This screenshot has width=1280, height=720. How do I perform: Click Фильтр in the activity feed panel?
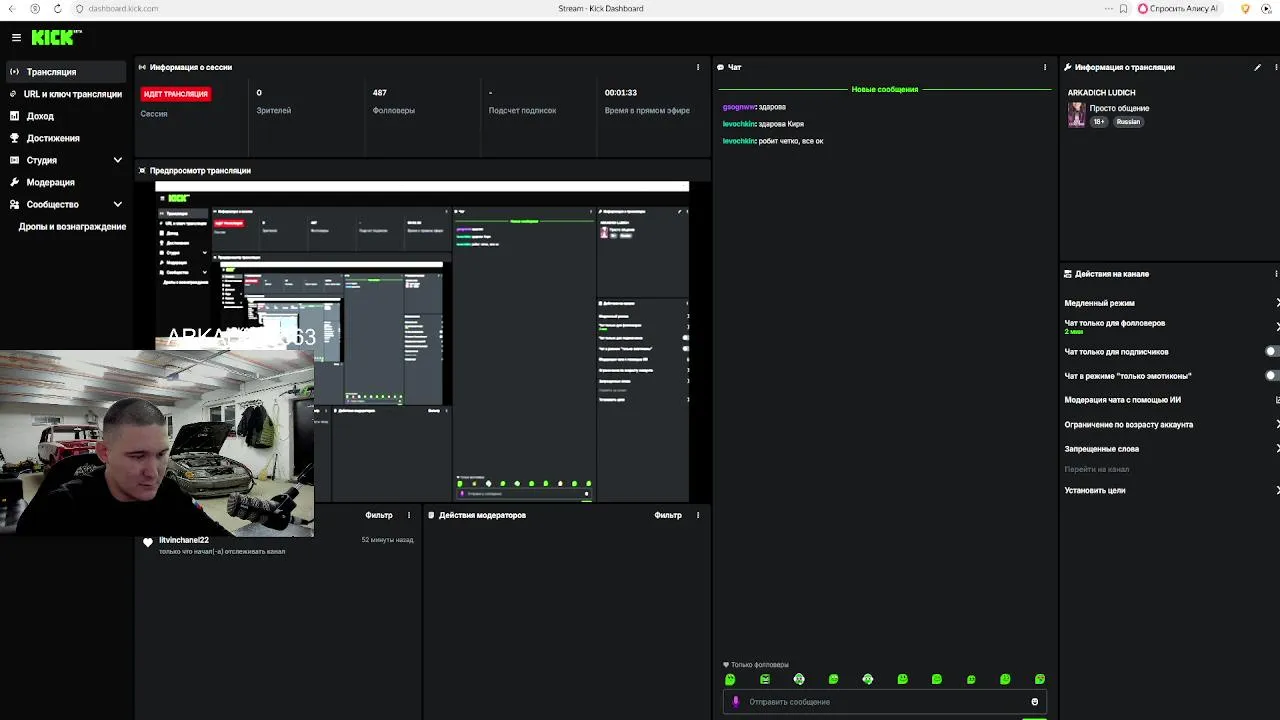(379, 515)
